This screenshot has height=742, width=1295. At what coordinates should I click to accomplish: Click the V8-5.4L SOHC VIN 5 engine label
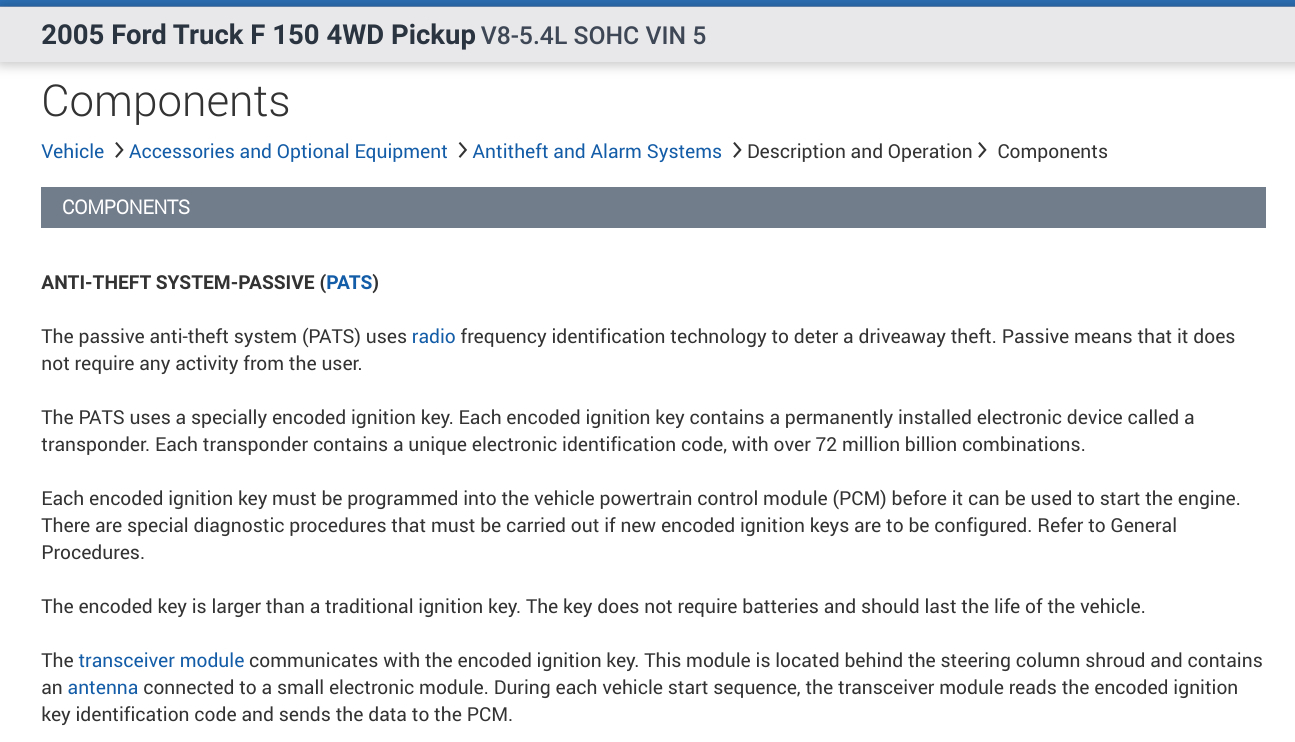[x=593, y=36]
